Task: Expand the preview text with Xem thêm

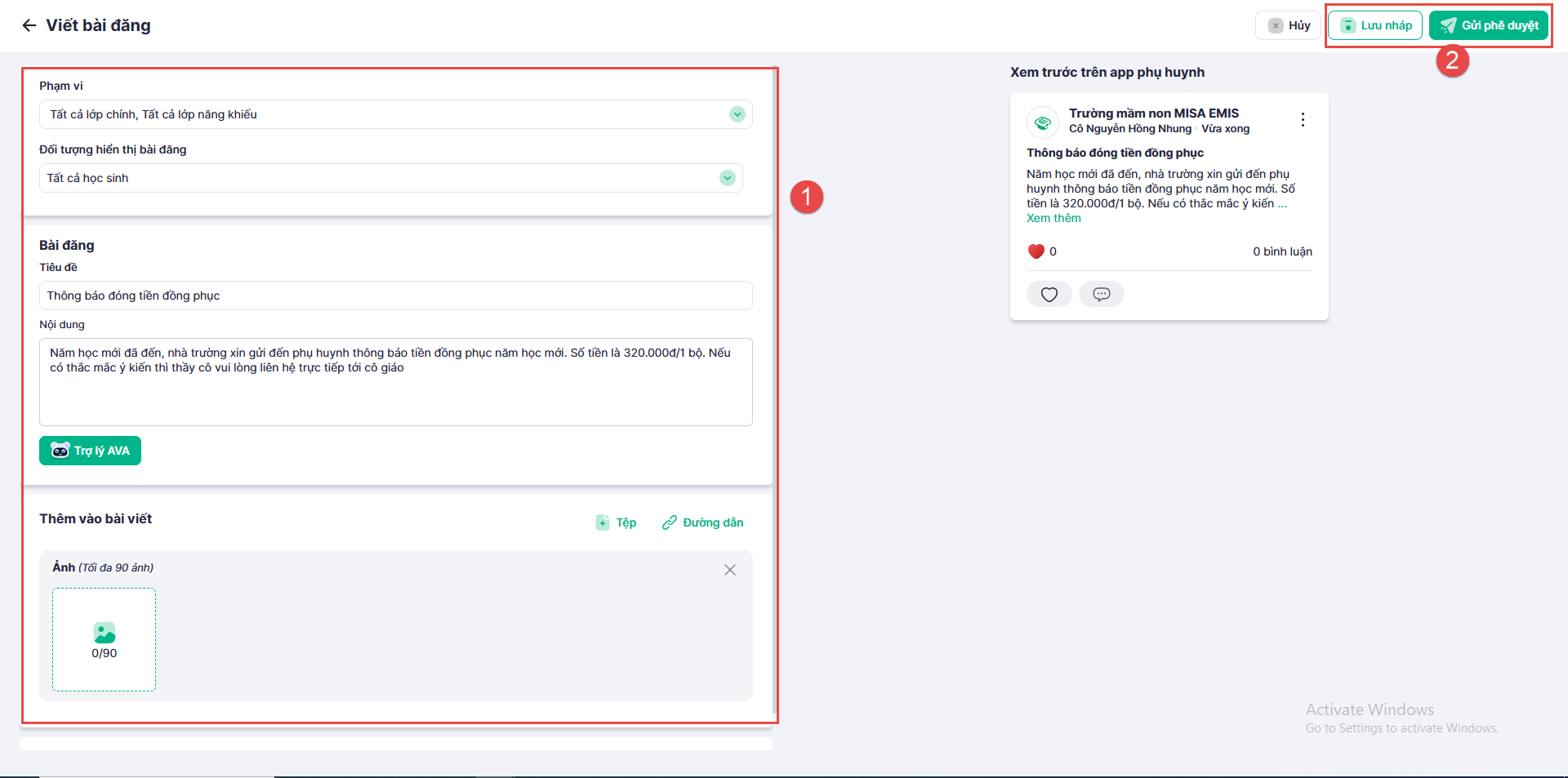Action: [1053, 218]
